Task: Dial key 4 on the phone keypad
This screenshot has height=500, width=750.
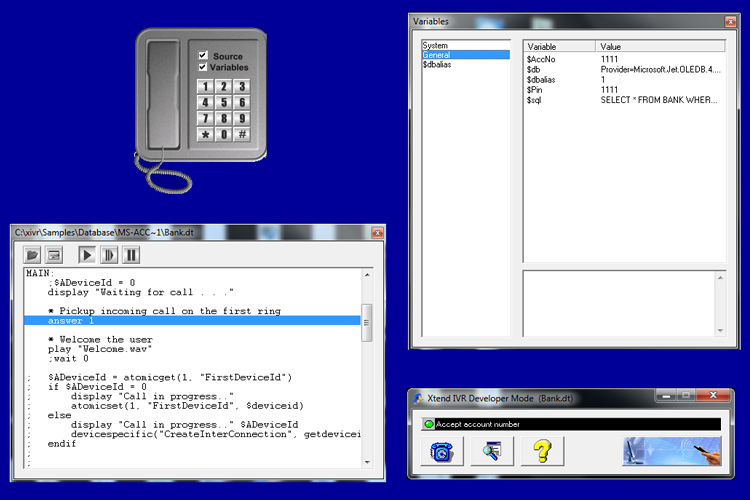Action: (x=205, y=102)
